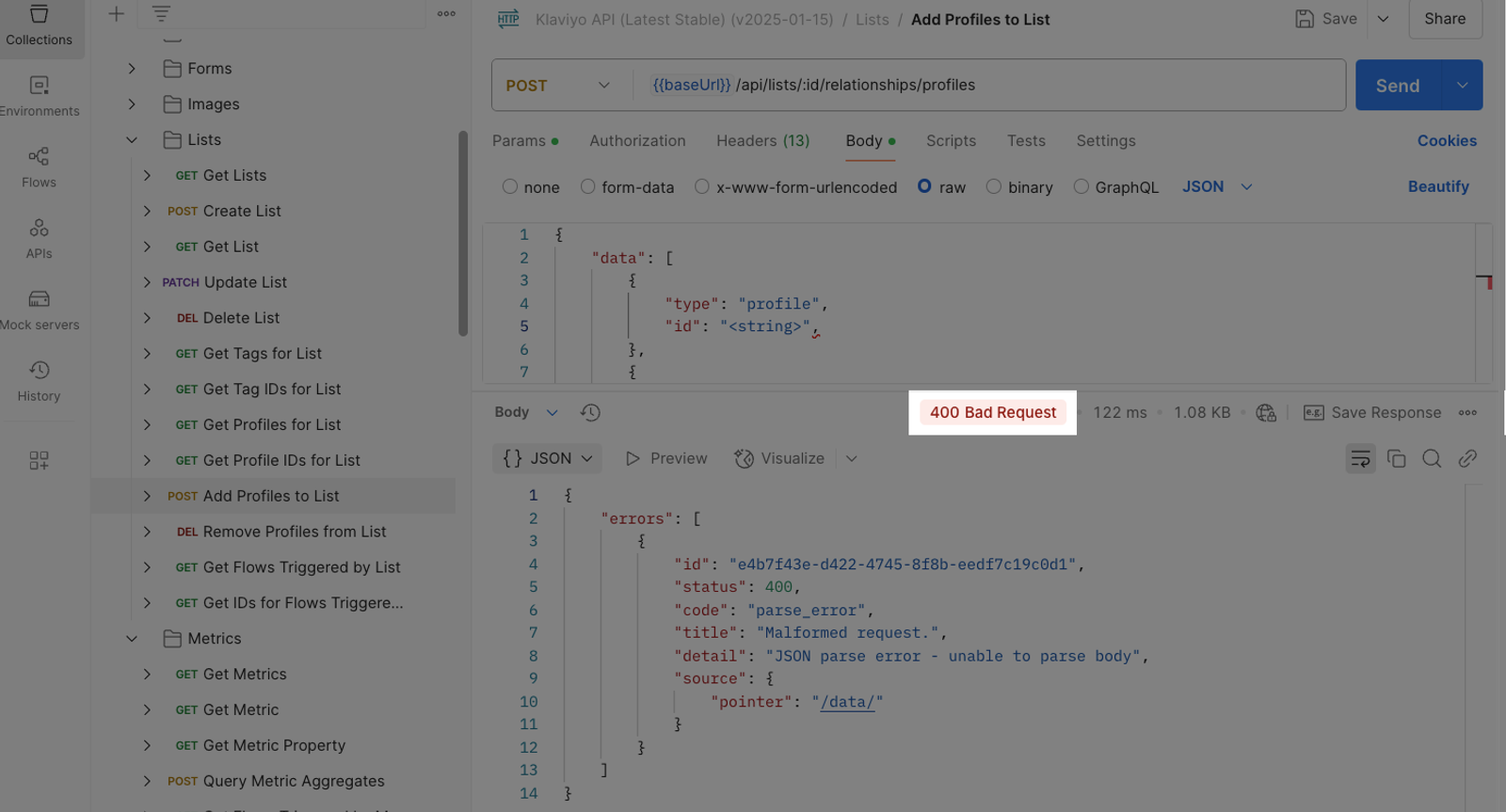
Task: Open the POST method dropdown
Action: point(559,86)
